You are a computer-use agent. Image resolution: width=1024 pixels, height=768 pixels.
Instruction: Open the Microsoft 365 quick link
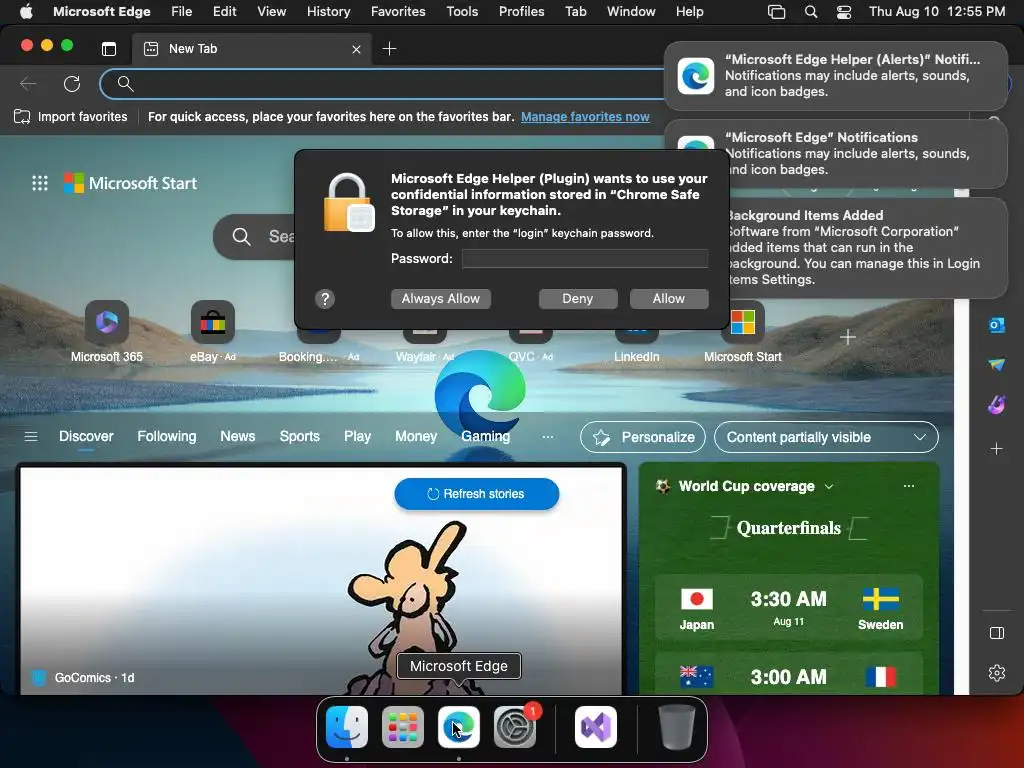point(106,332)
